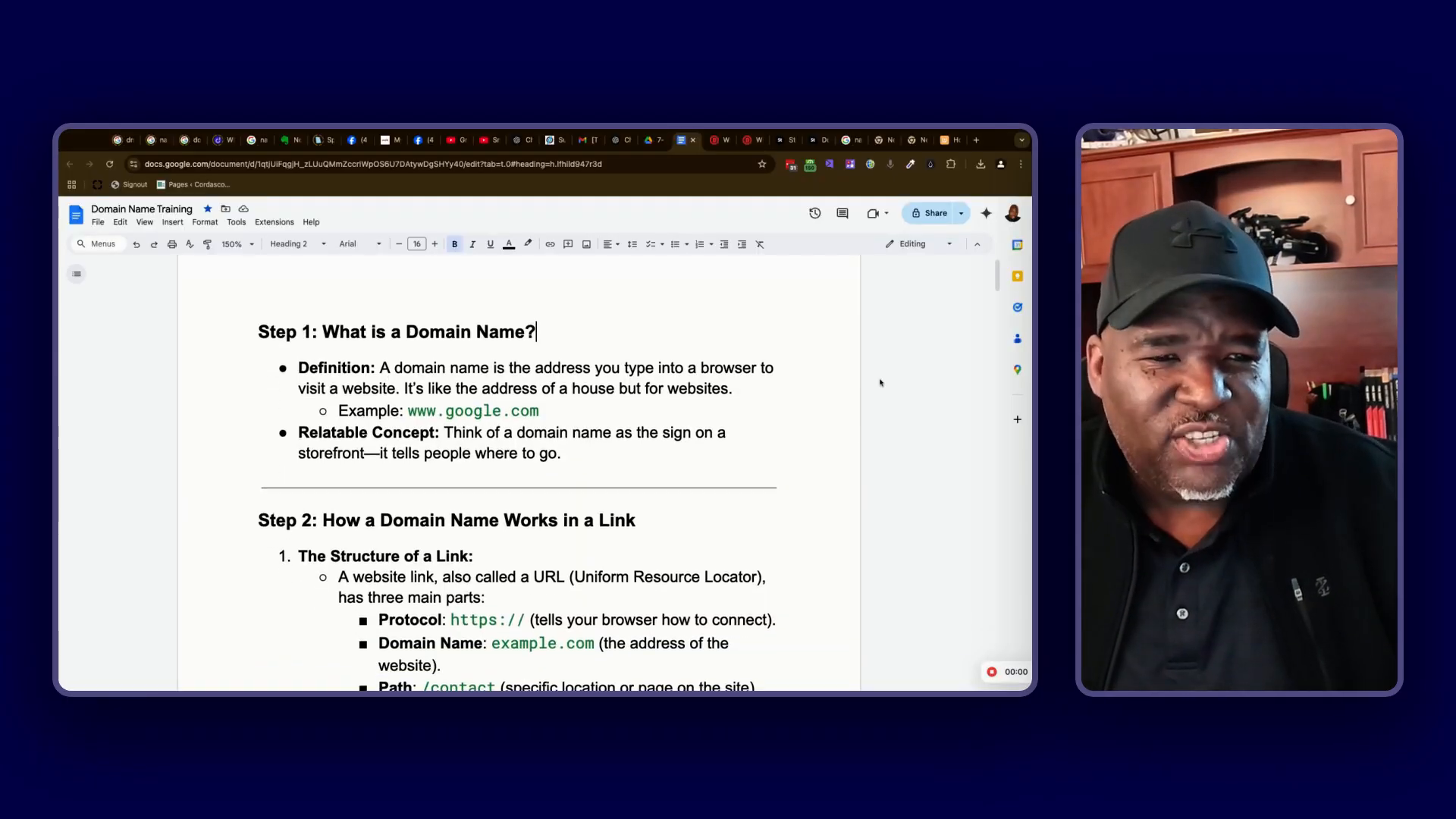Click the font size field showing 16
1456x819 pixels.
(417, 244)
